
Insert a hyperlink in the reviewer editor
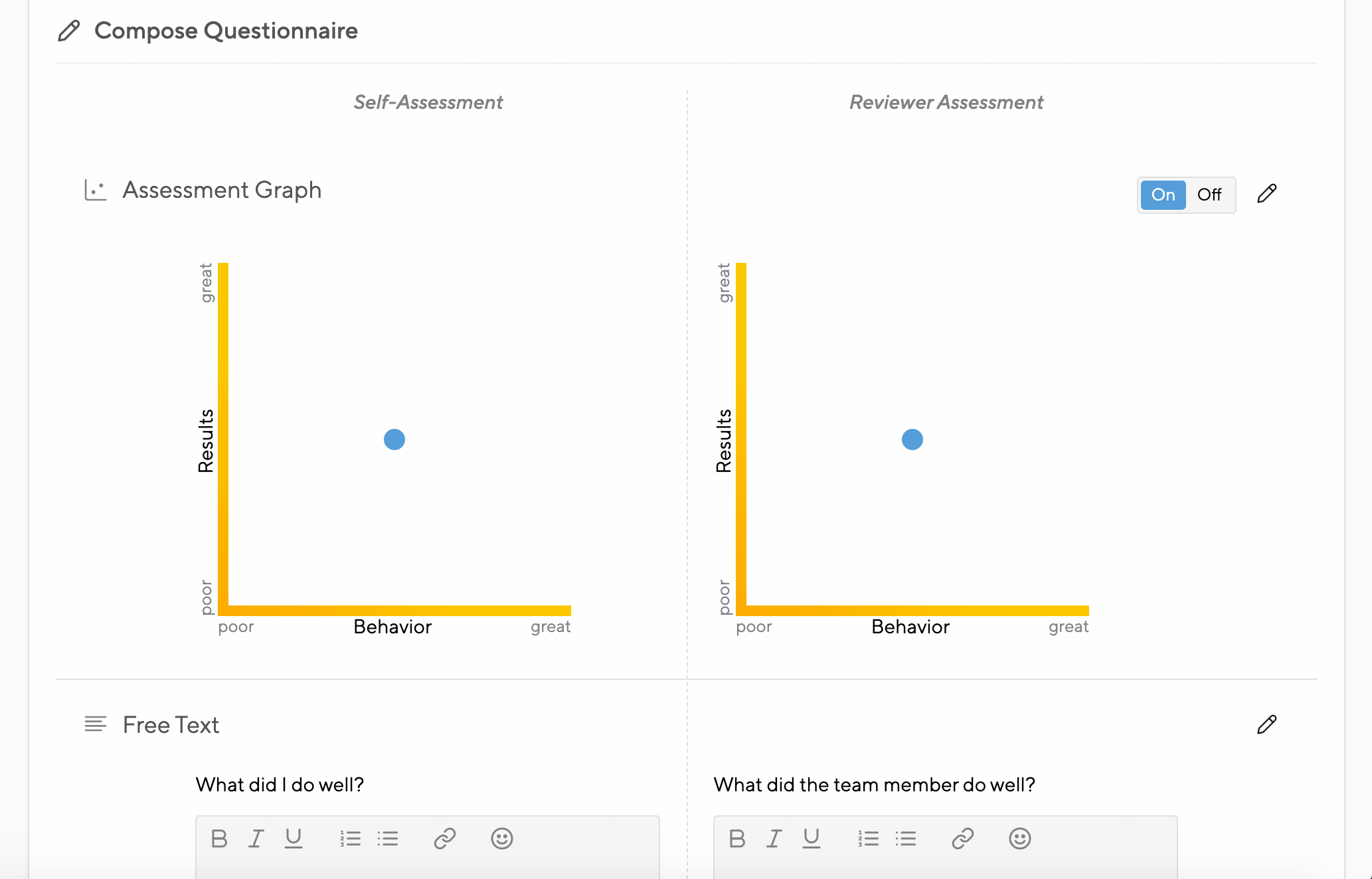(962, 839)
